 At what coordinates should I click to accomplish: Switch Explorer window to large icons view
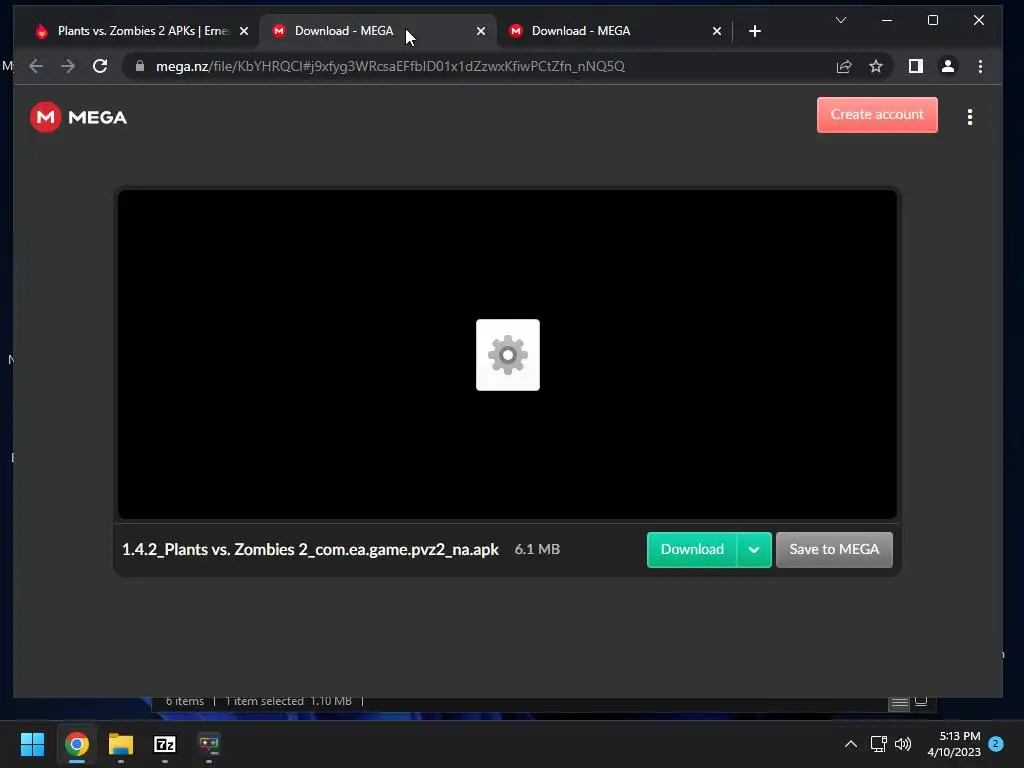(x=921, y=702)
